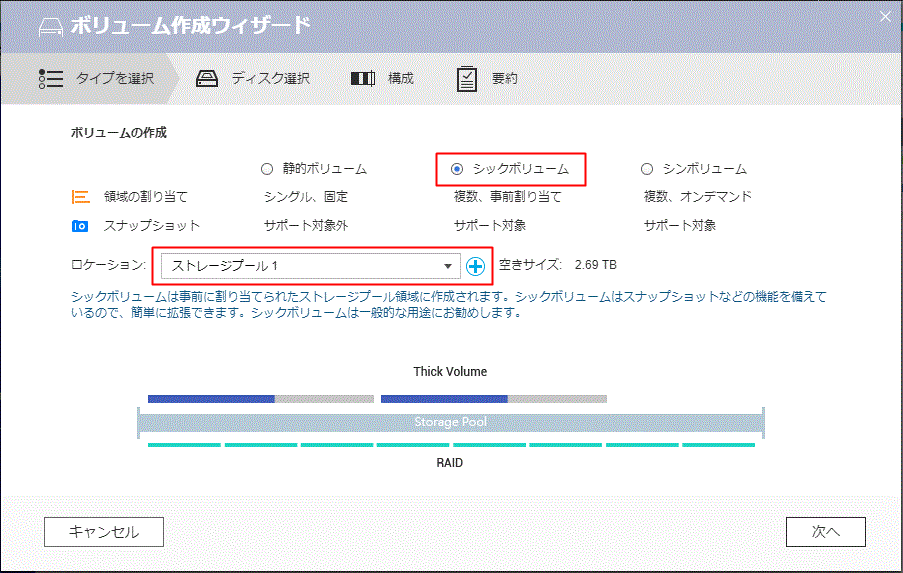This screenshot has height=573, width=903.
Task: Click the 次へ button
Action: (x=825, y=532)
